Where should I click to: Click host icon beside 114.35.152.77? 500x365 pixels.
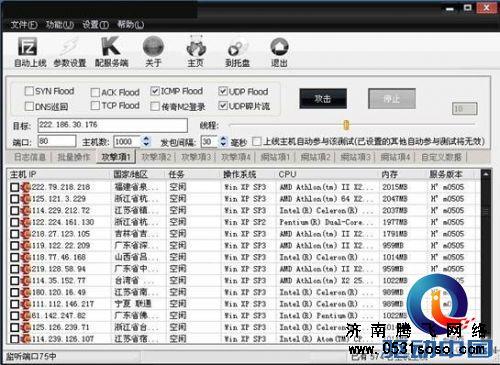[x=26, y=280]
